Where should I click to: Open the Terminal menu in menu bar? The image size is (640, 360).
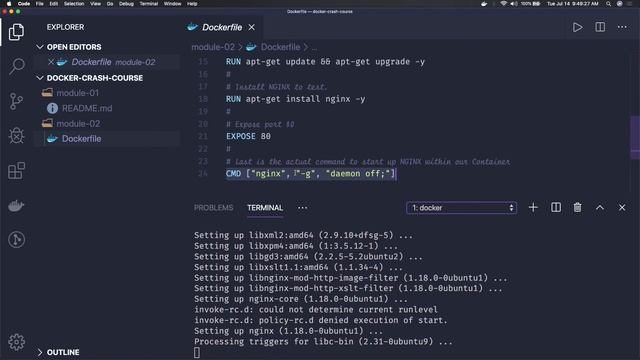click(149, 4)
